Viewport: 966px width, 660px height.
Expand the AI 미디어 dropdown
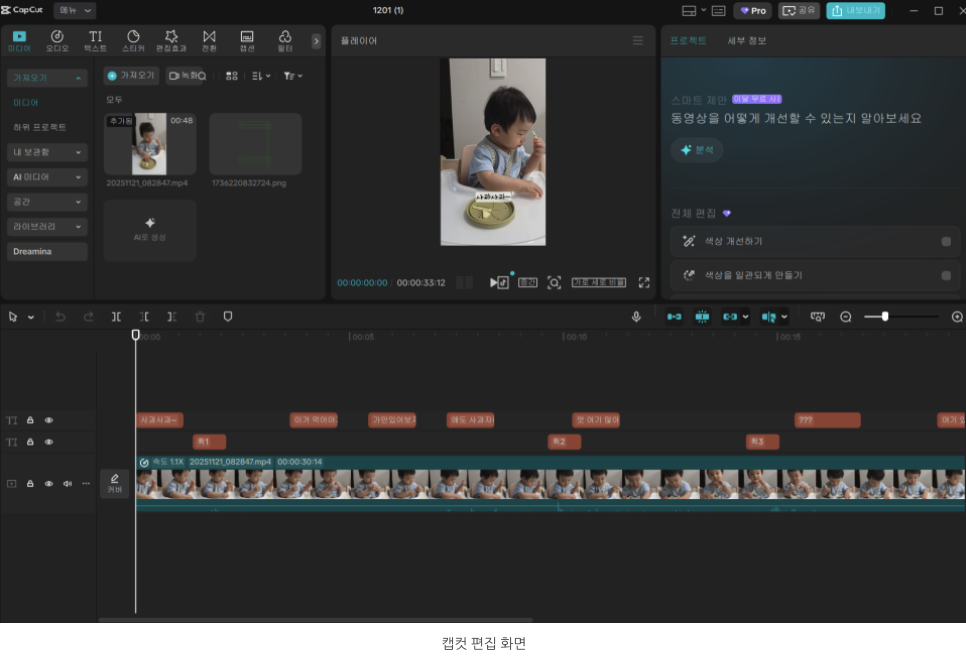point(47,177)
